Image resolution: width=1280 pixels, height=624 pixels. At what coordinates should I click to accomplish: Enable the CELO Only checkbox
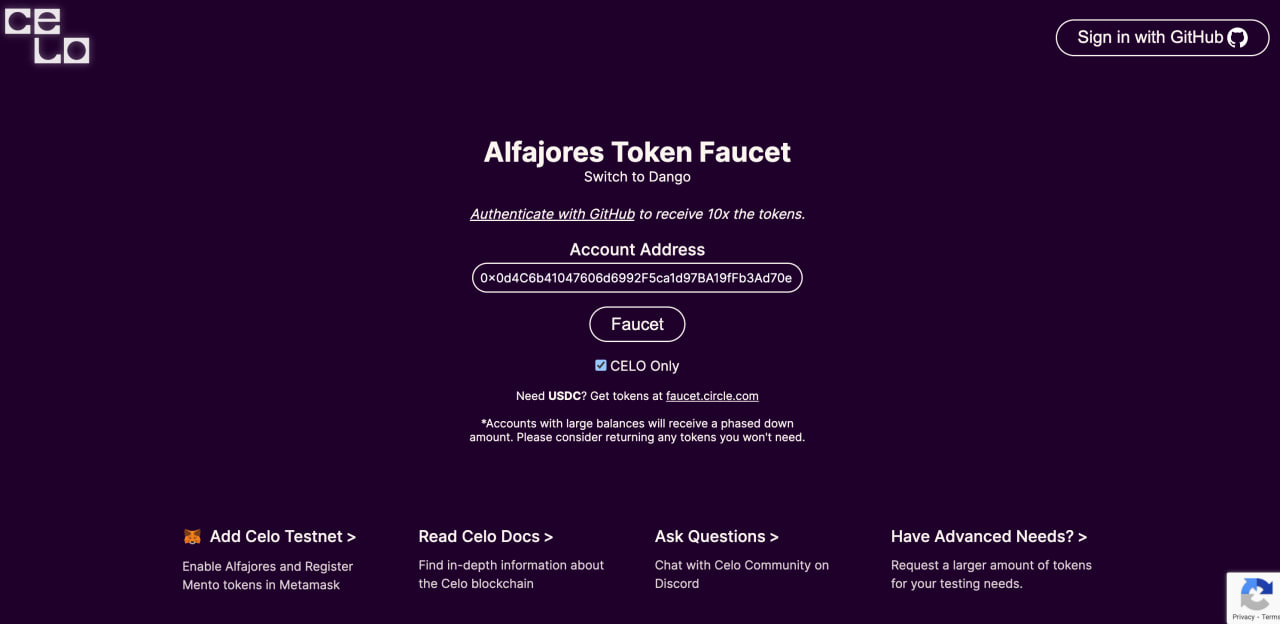600,365
